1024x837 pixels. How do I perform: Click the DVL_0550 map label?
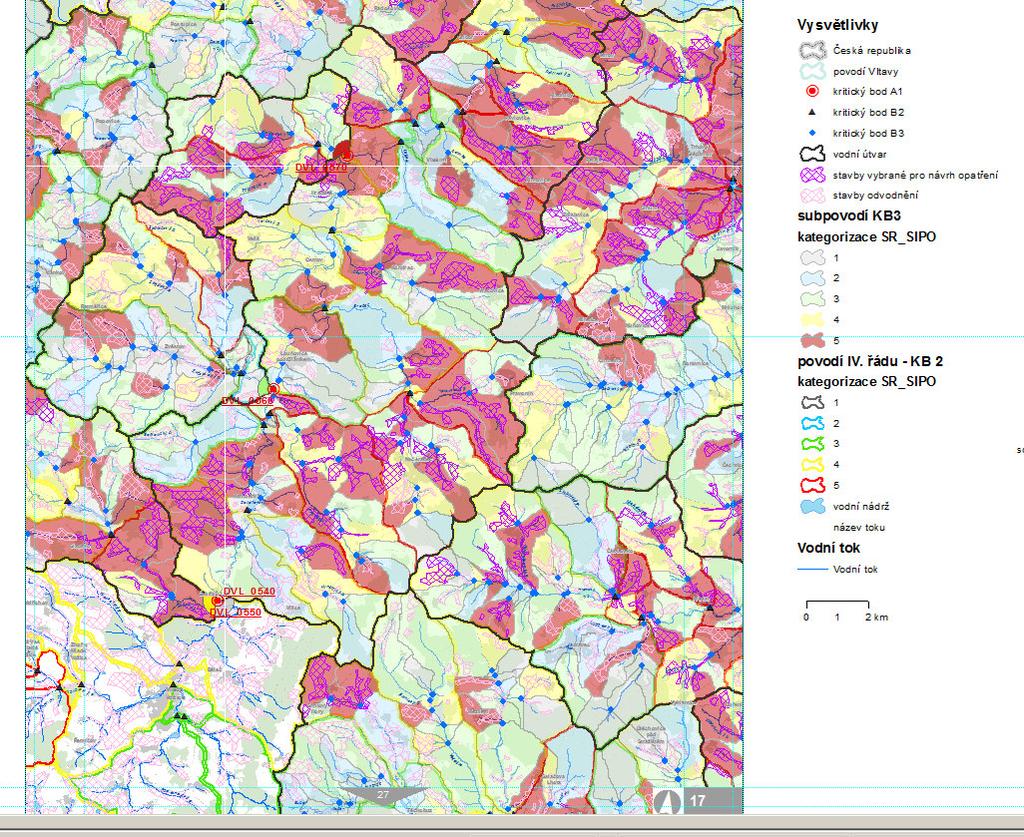pyautogui.click(x=235, y=612)
